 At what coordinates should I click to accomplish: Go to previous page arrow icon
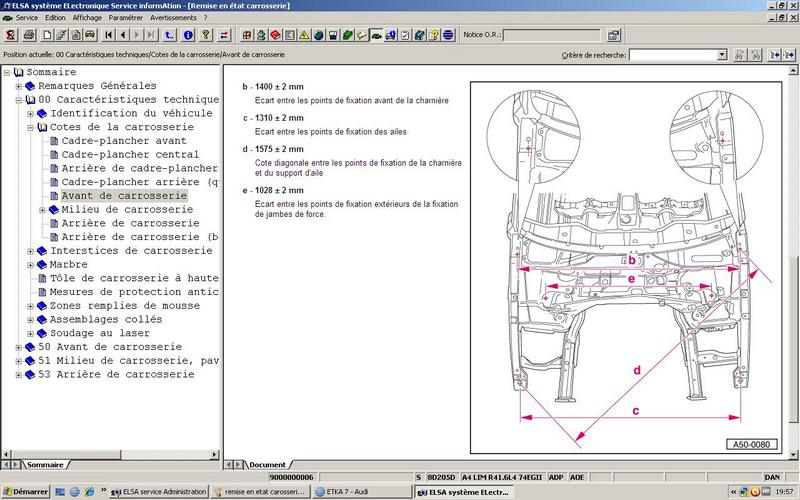pos(122,35)
